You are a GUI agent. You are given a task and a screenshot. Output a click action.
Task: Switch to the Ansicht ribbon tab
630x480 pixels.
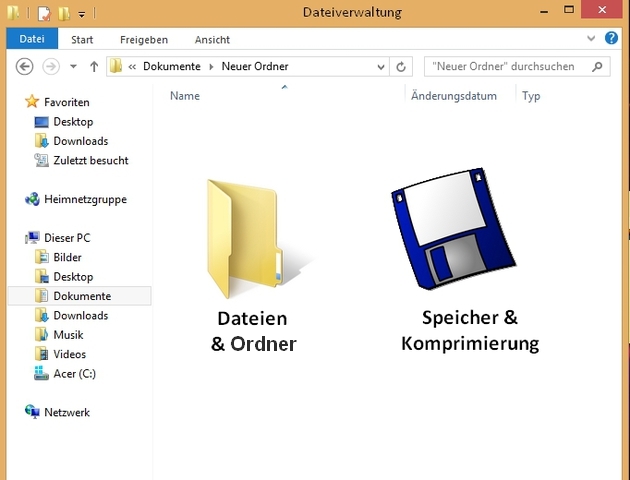click(213, 39)
